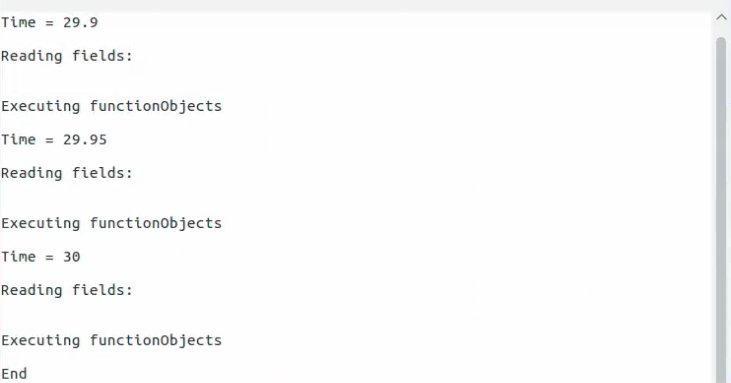Click the equals sign in the Time = 29.95 line
Screen dimensions: 731x383
(49, 140)
